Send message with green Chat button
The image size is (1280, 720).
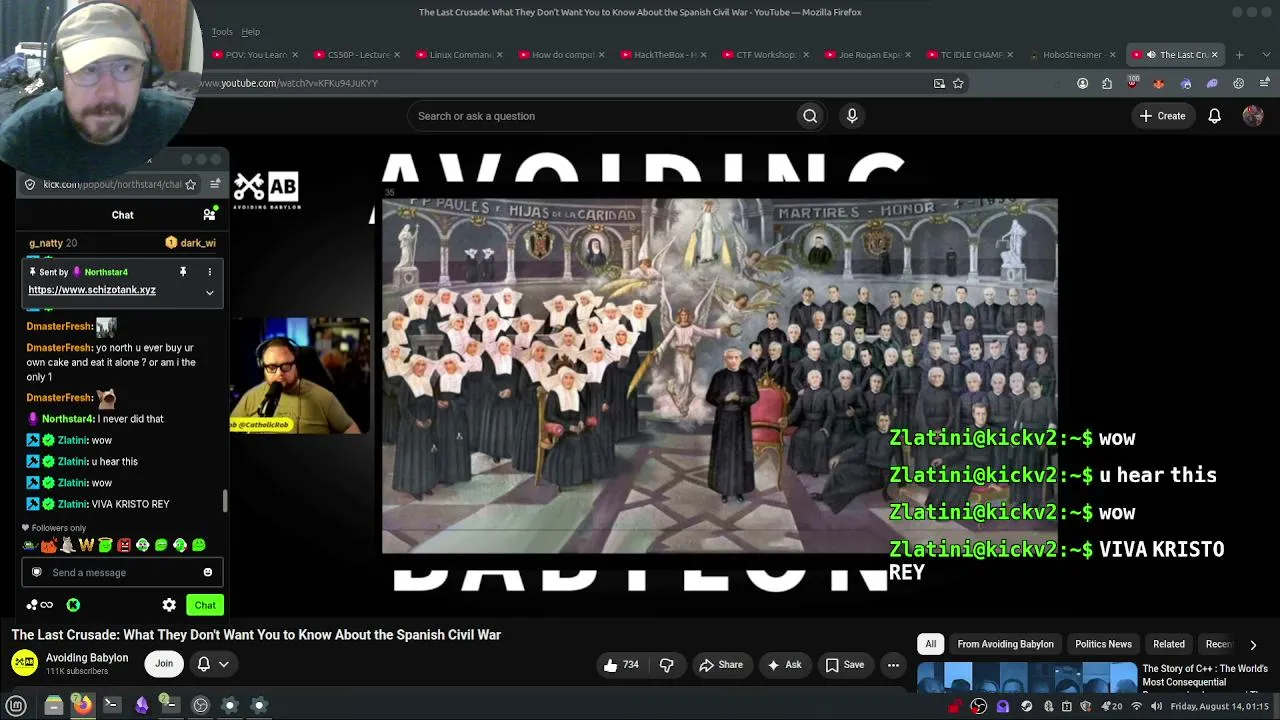[205, 605]
